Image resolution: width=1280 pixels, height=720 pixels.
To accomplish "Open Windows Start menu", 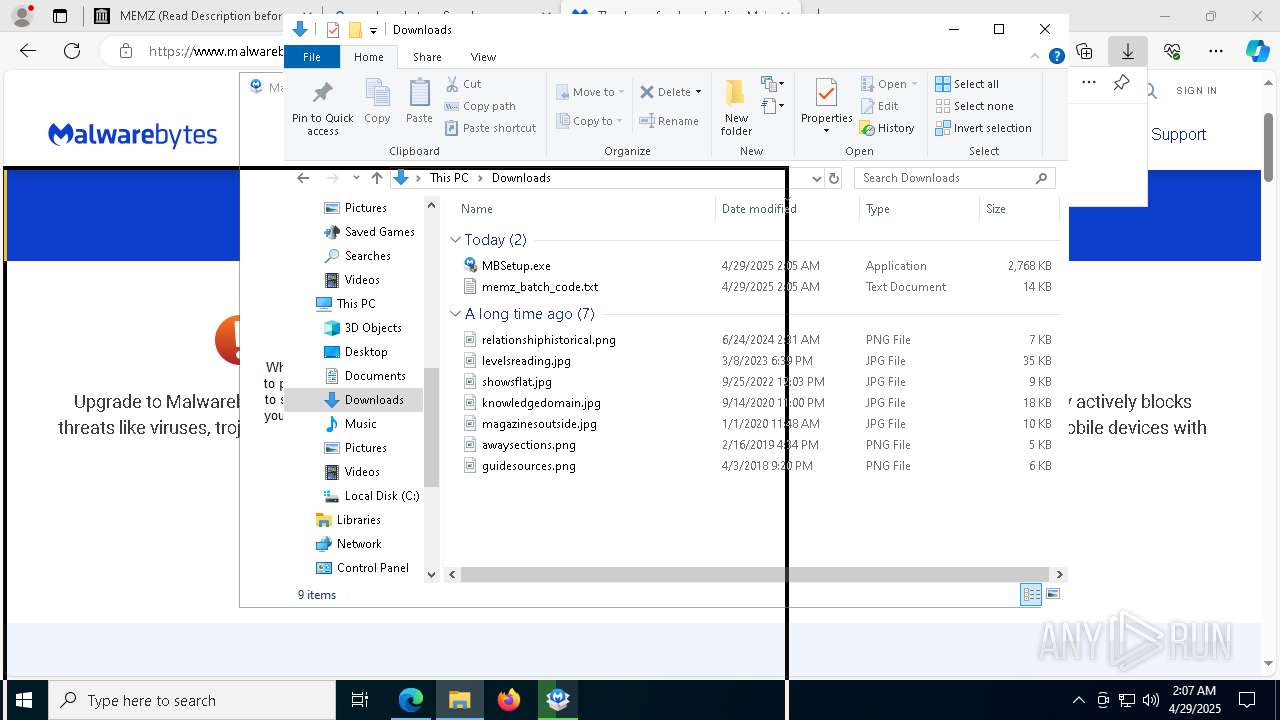I will point(24,700).
